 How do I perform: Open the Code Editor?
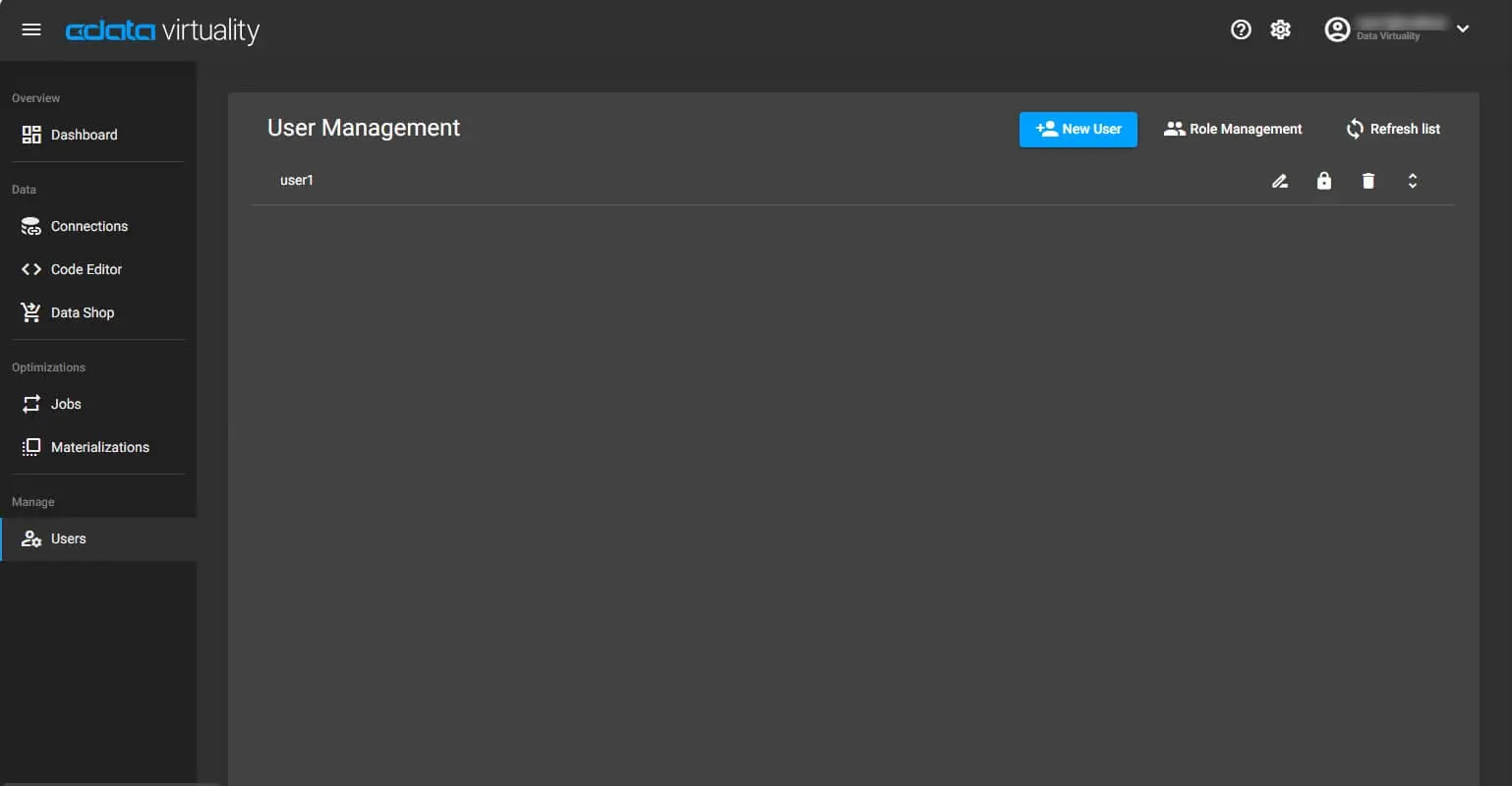pos(86,269)
